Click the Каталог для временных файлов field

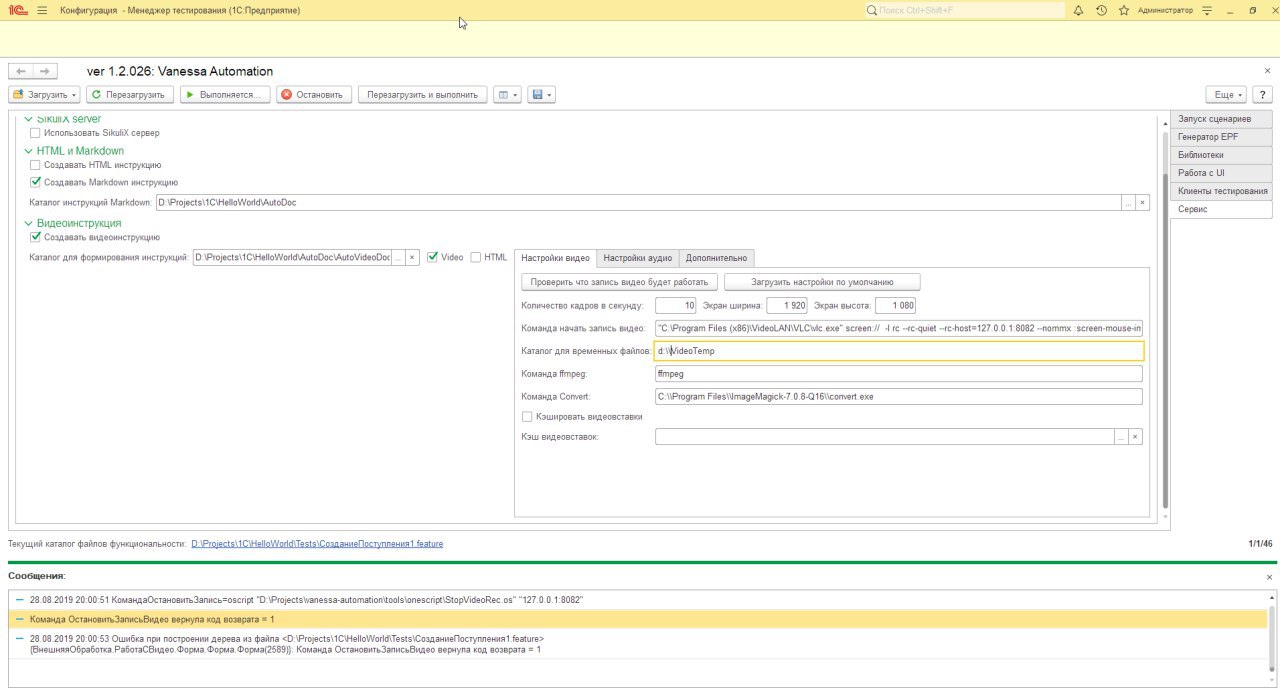(898, 351)
